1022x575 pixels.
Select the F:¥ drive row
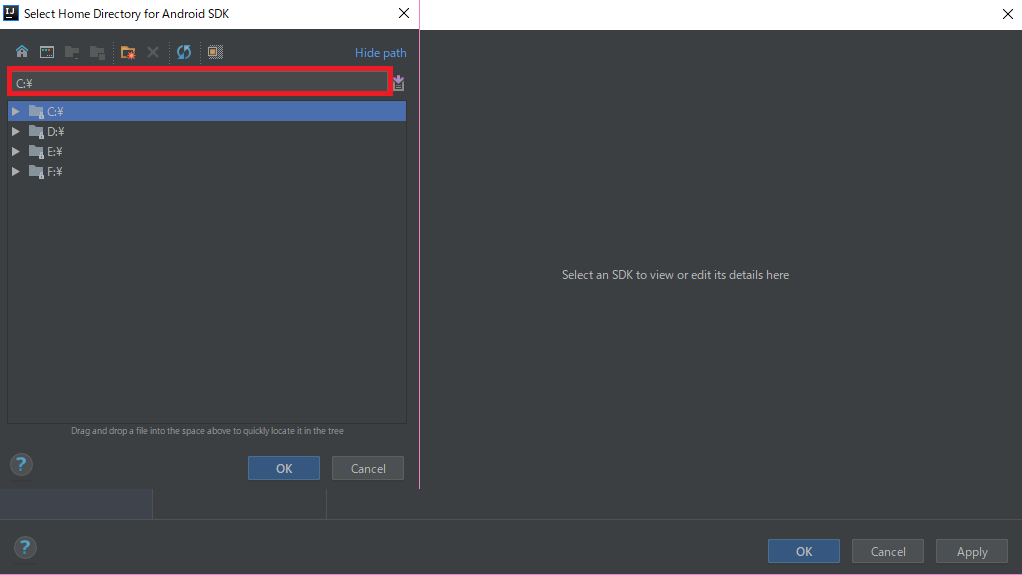(207, 171)
